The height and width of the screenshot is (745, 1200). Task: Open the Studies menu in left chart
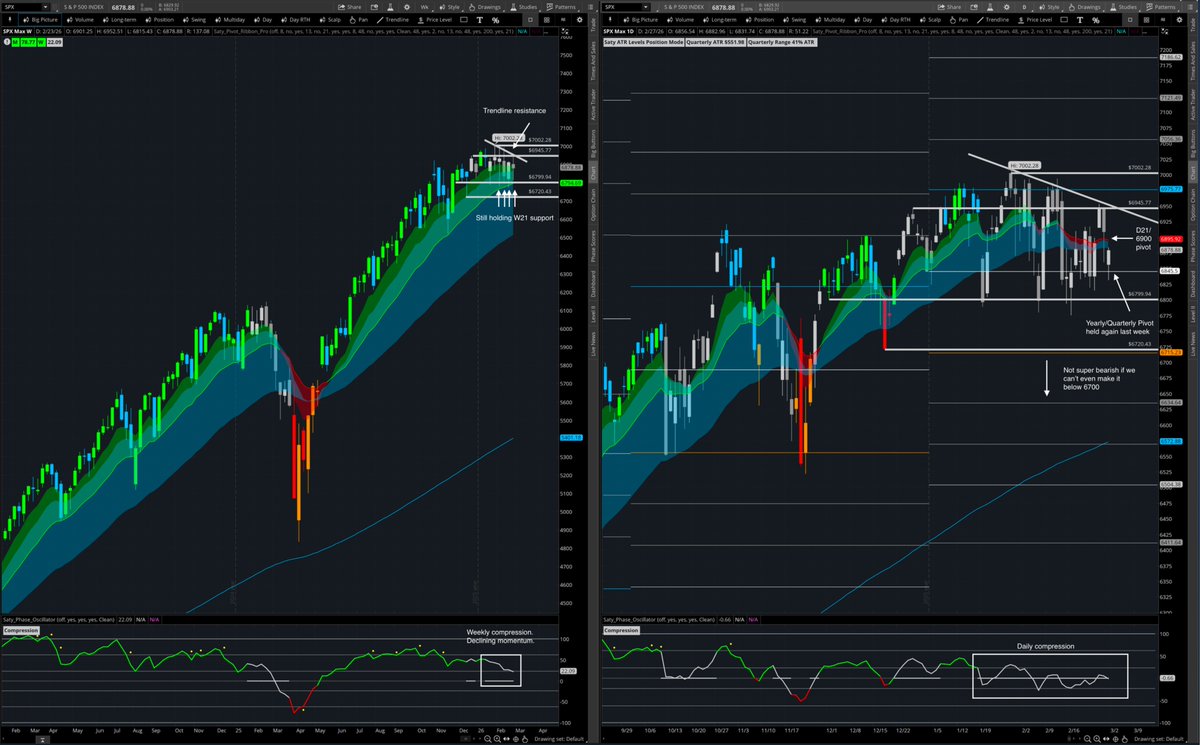pyautogui.click(x=523, y=7)
